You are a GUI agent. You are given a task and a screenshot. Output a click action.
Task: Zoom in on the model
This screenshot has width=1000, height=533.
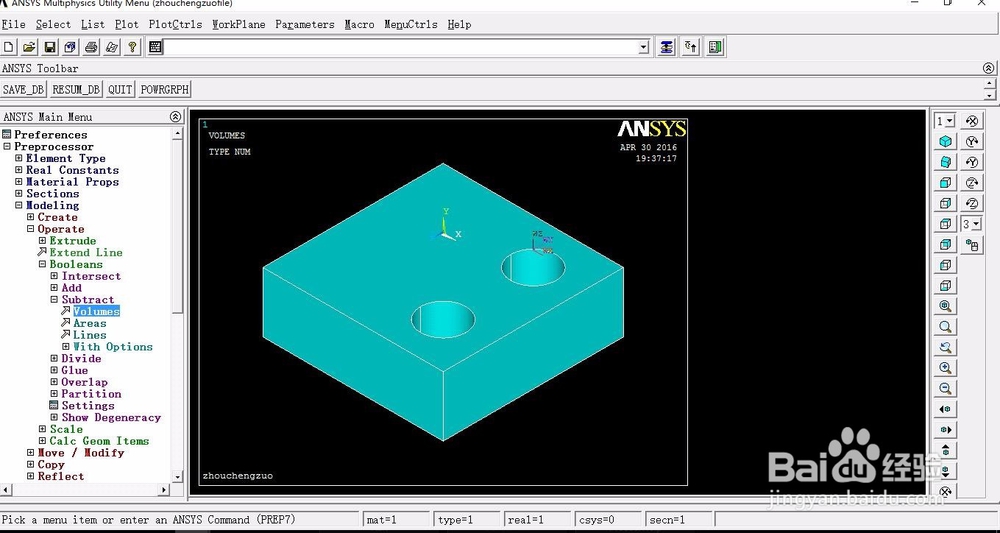(945, 368)
